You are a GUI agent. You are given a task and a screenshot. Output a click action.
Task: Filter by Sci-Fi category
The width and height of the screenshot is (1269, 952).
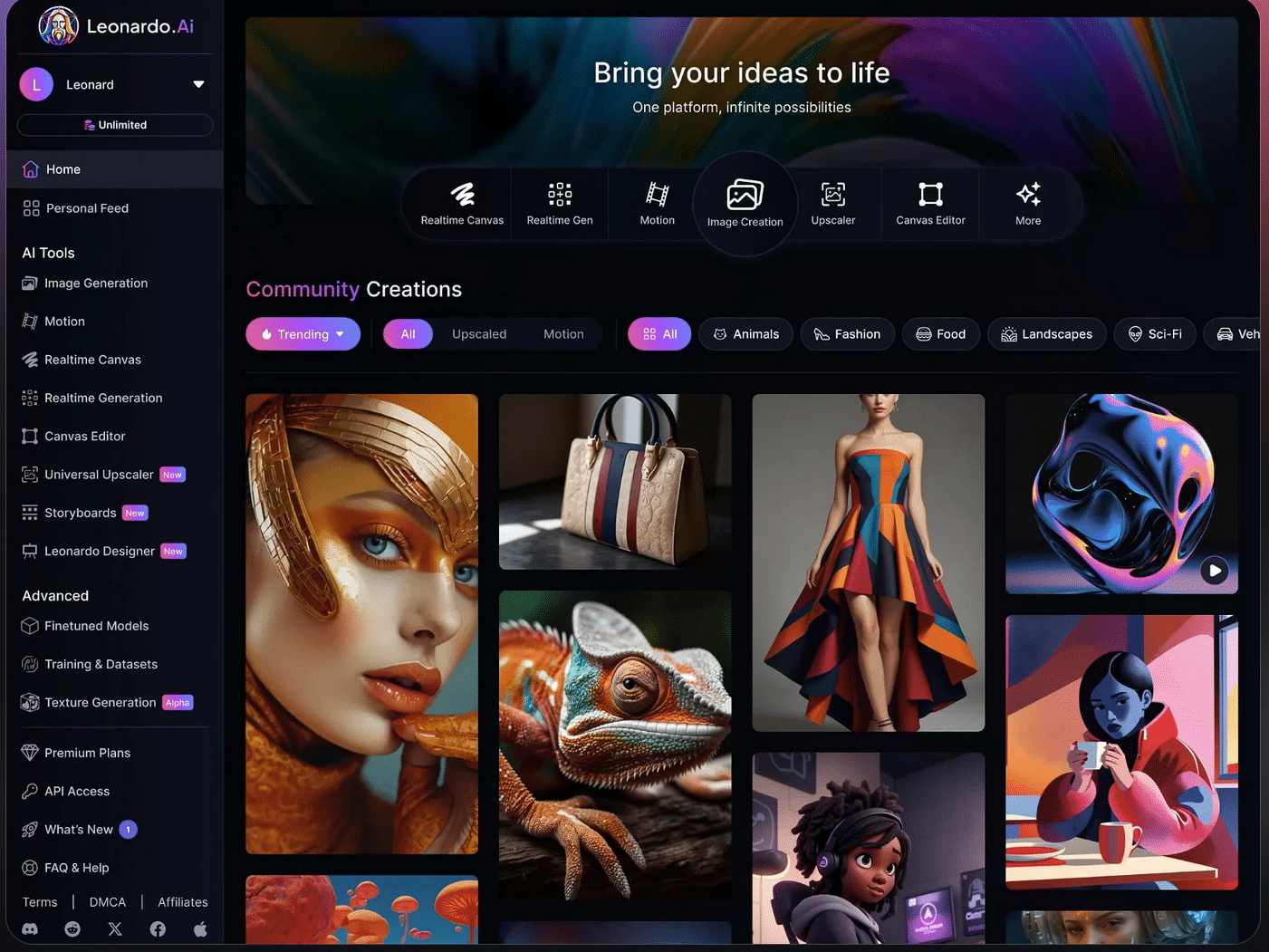pos(1154,334)
